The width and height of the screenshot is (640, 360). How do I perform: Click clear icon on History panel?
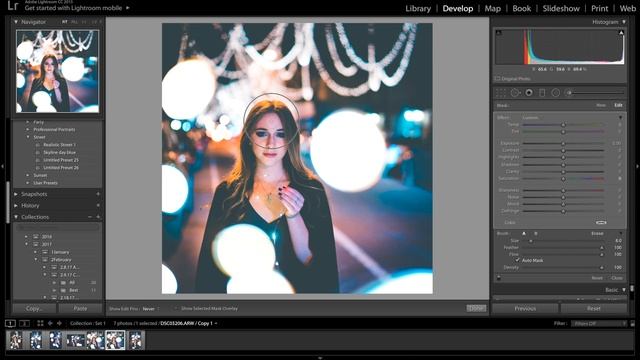[x=98, y=205]
